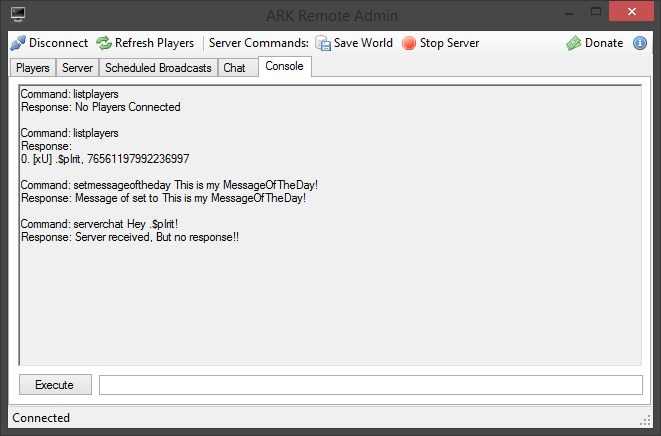Click 'Response: Message of set to' line
The width and height of the screenshot is (661, 436).
[x=163, y=198]
